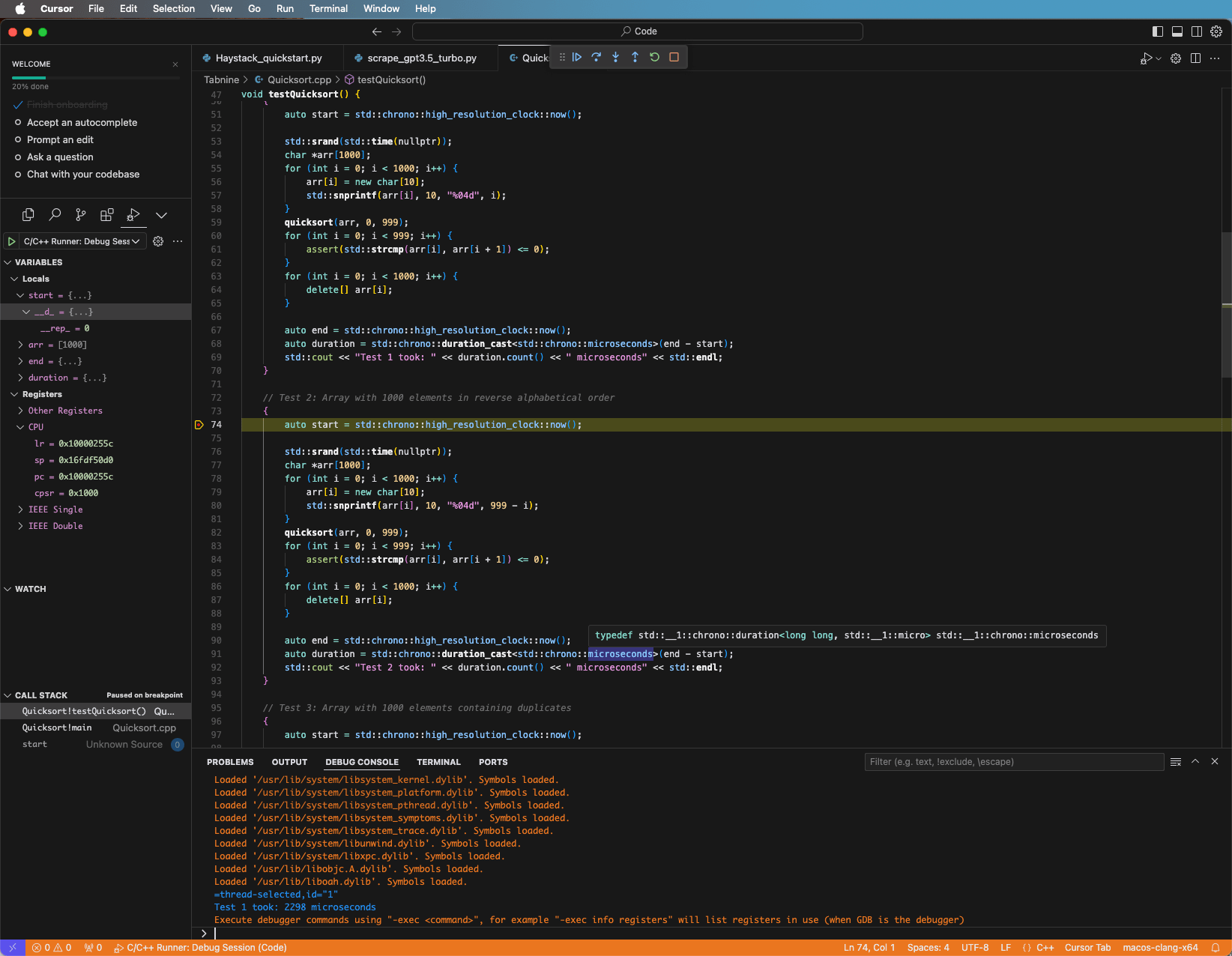Open Source Control in the sidebar

[80, 215]
